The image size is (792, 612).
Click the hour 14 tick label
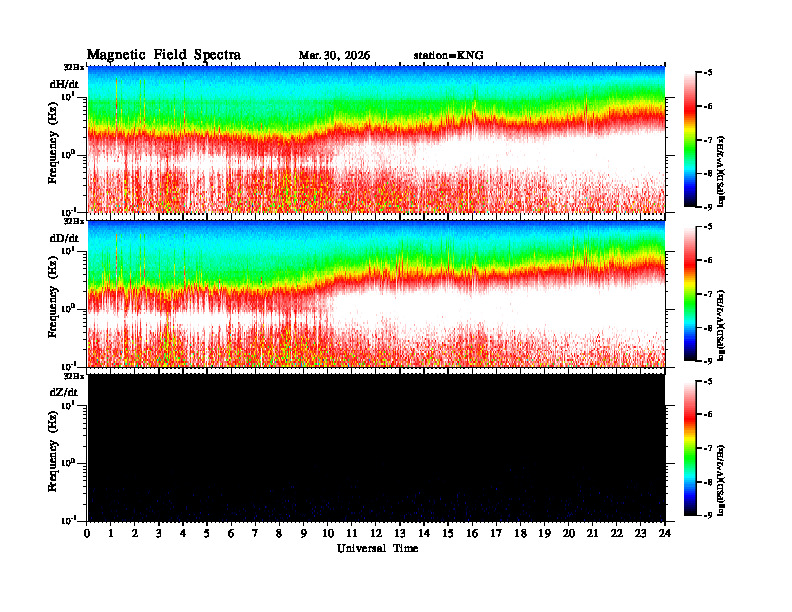pyautogui.click(x=424, y=534)
